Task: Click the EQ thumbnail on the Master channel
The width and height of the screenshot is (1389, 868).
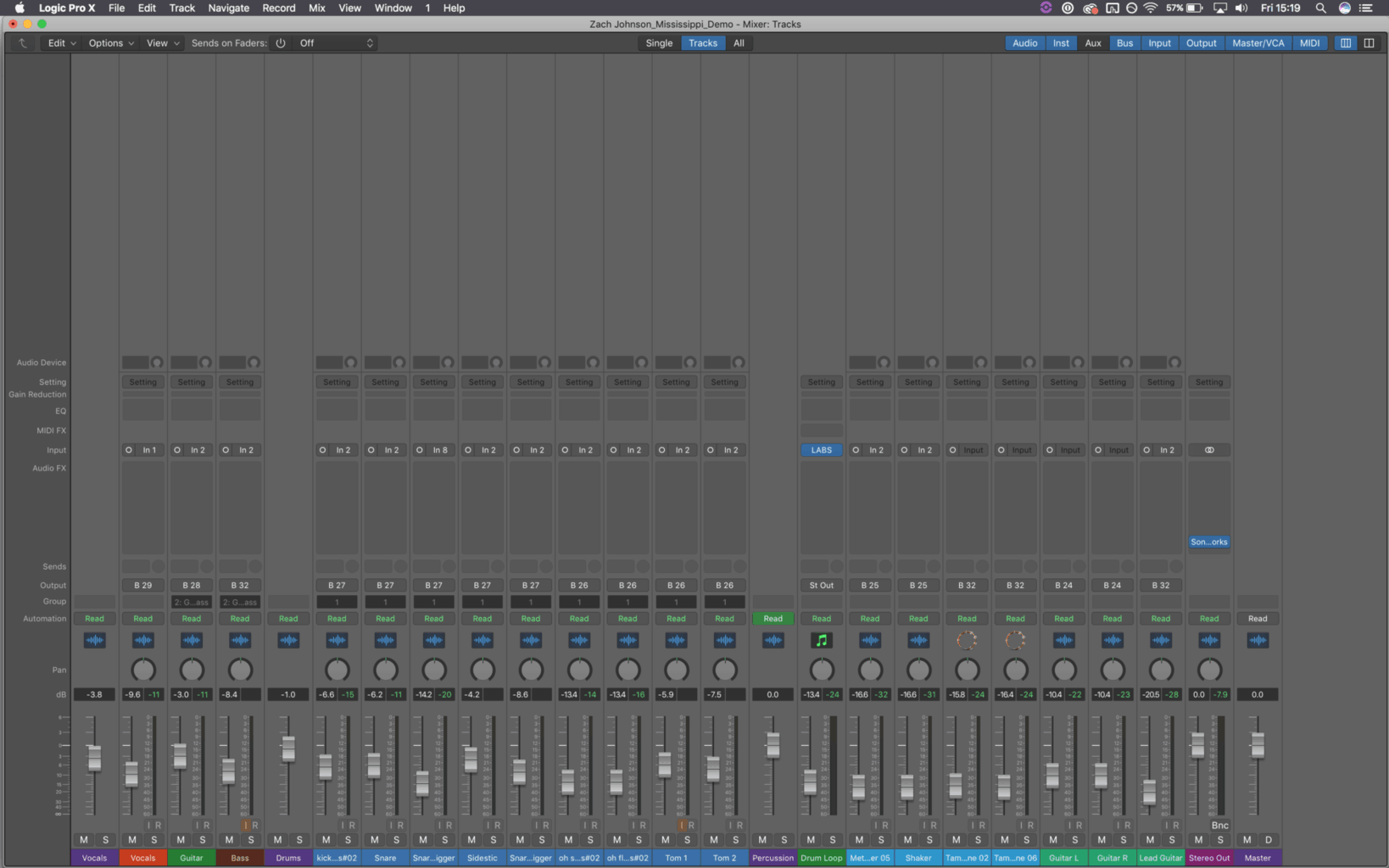Action: (x=1258, y=410)
